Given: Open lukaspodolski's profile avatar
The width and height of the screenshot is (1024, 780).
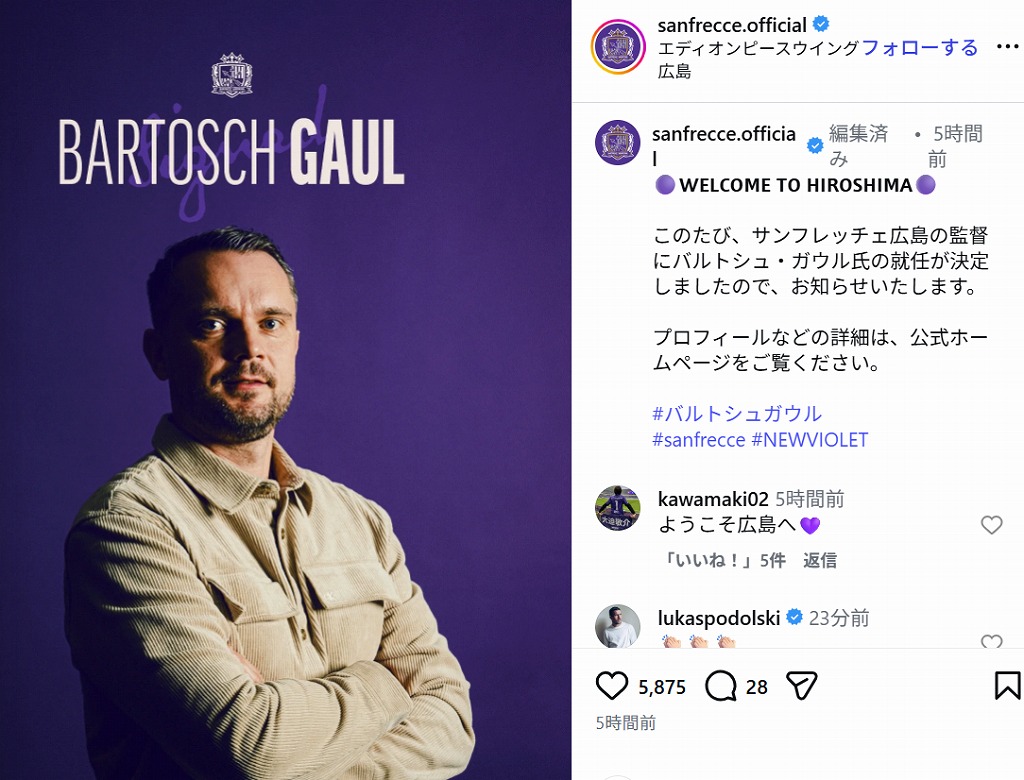Looking at the screenshot, I should click(x=618, y=626).
